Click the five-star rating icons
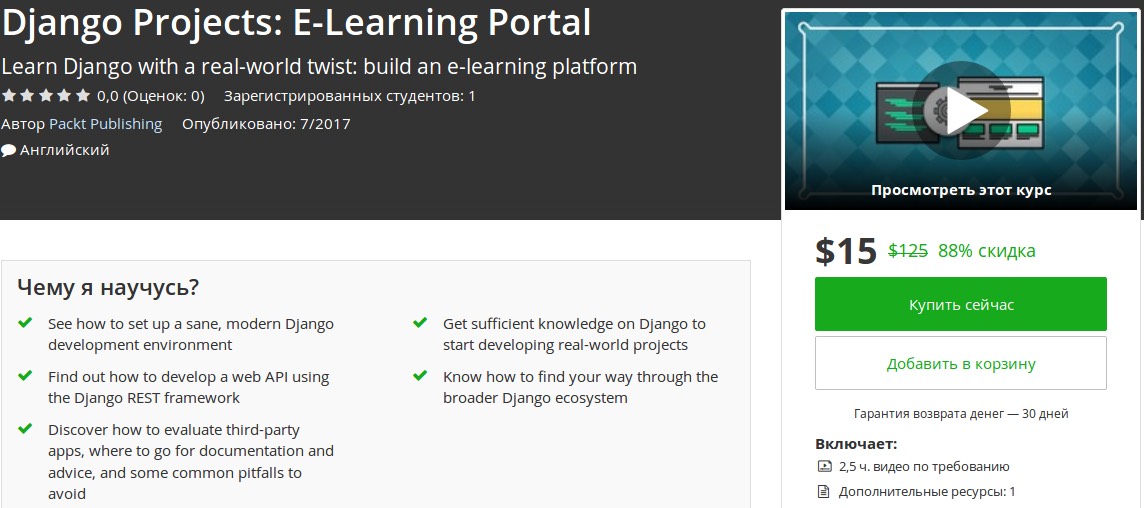Screen dimensions: 1144x508 coord(46,97)
